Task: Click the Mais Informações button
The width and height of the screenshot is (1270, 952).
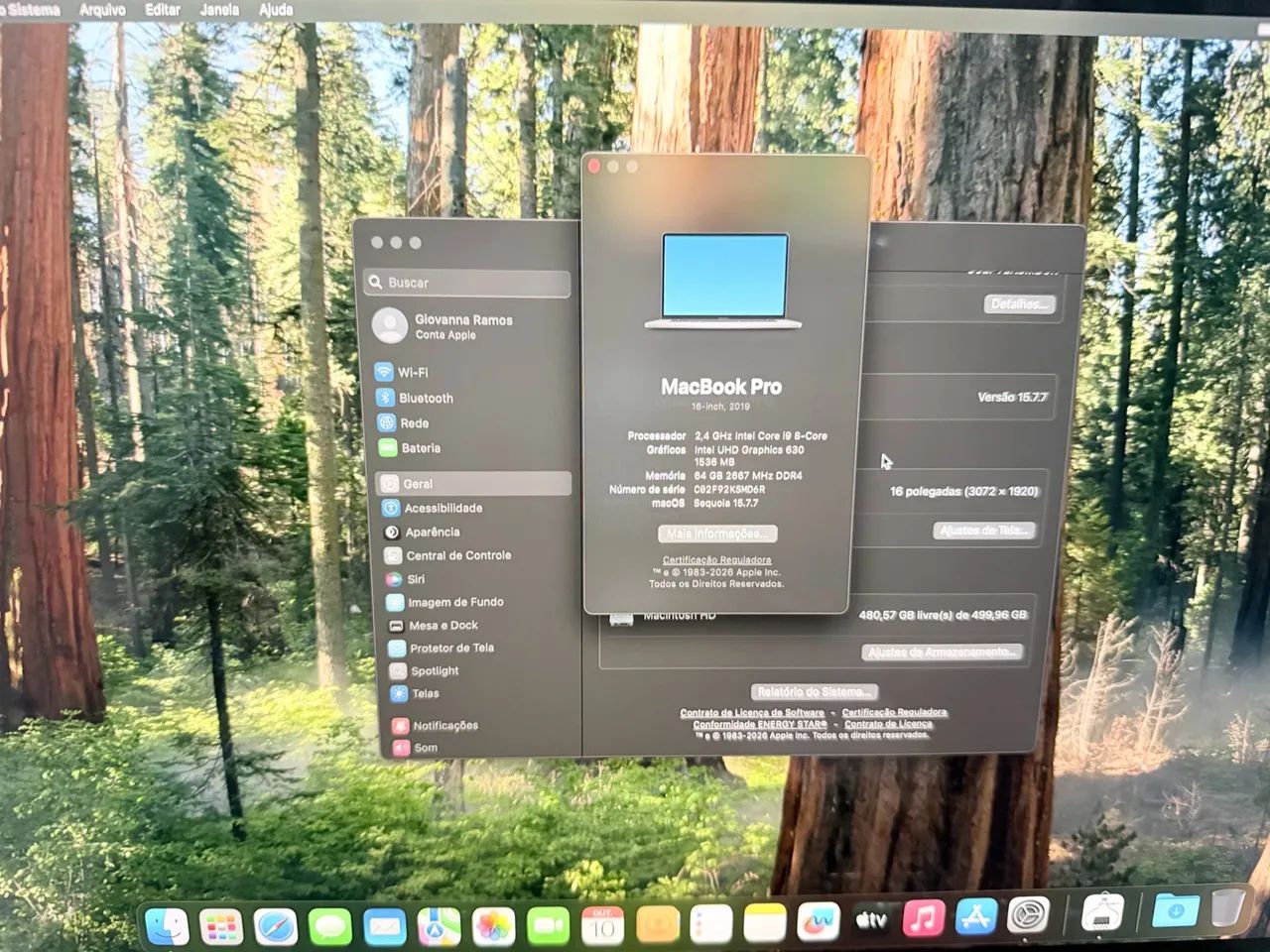Action: 717,534
